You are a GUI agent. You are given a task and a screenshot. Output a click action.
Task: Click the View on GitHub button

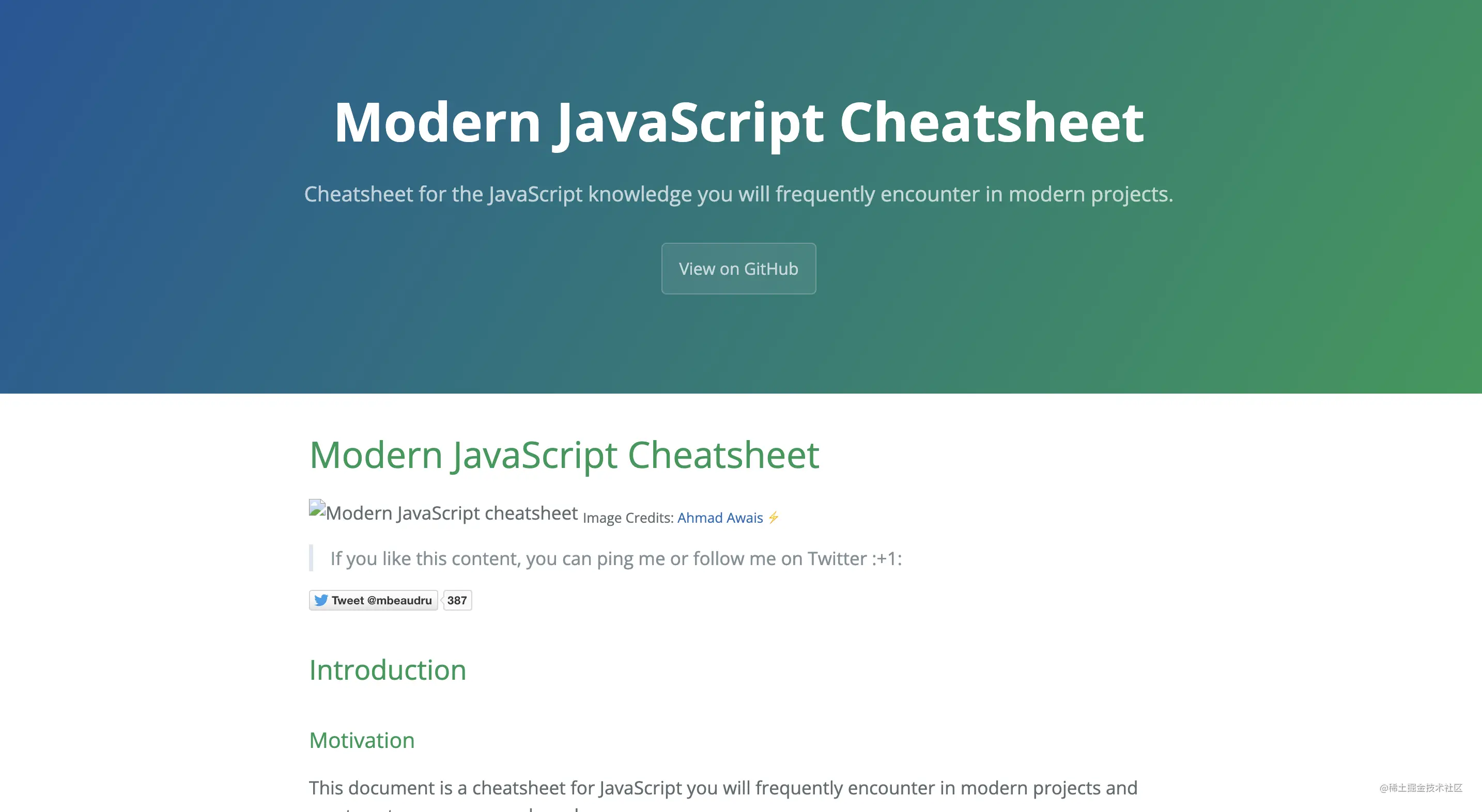coord(739,269)
